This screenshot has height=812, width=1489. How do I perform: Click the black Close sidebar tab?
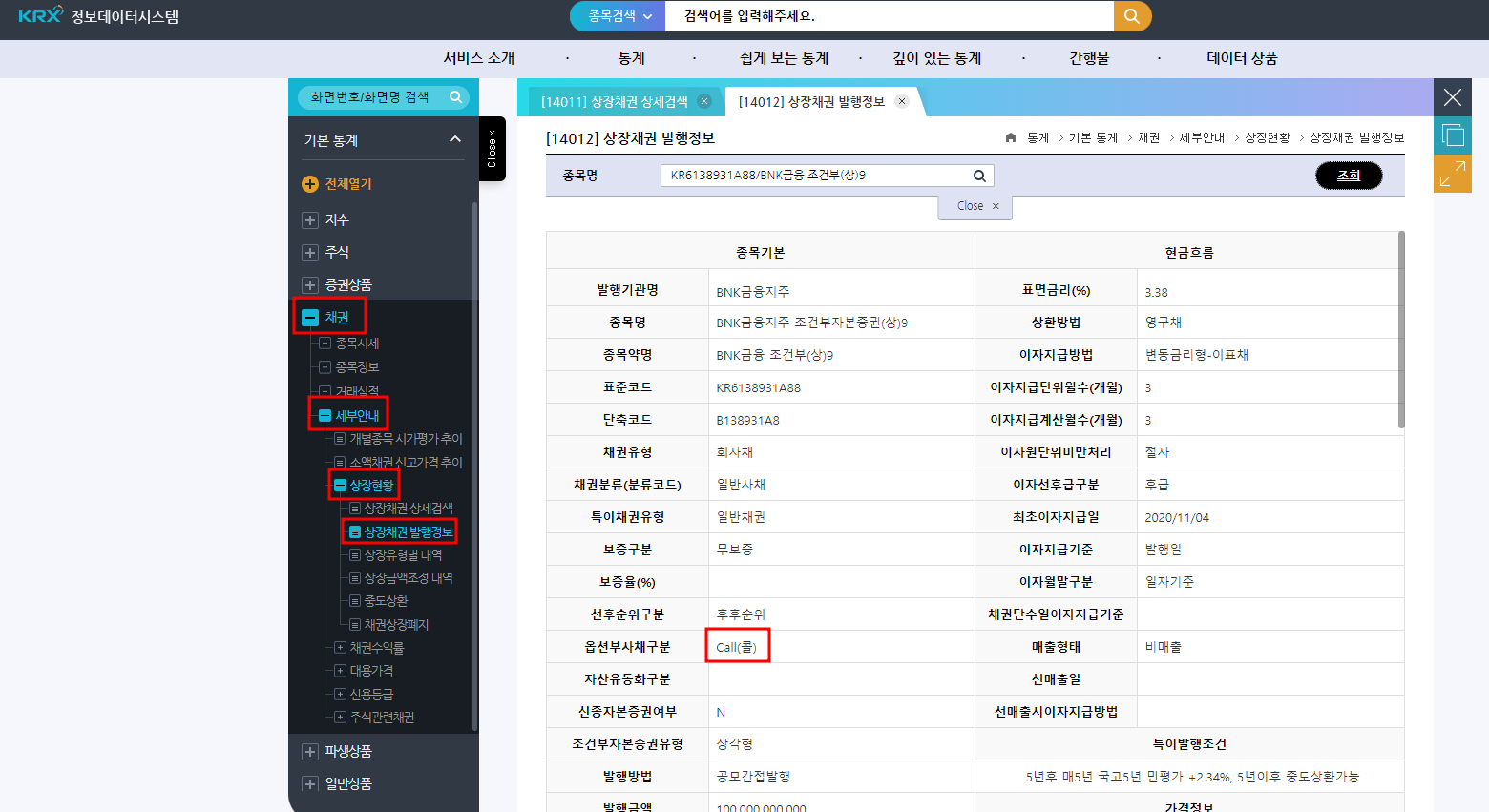click(x=493, y=149)
